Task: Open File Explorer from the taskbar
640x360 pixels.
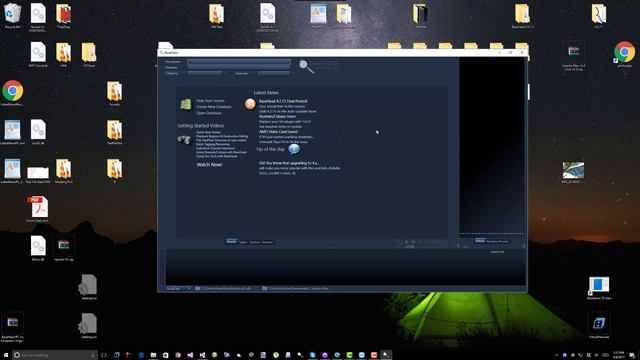Action: click(x=153, y=355)
